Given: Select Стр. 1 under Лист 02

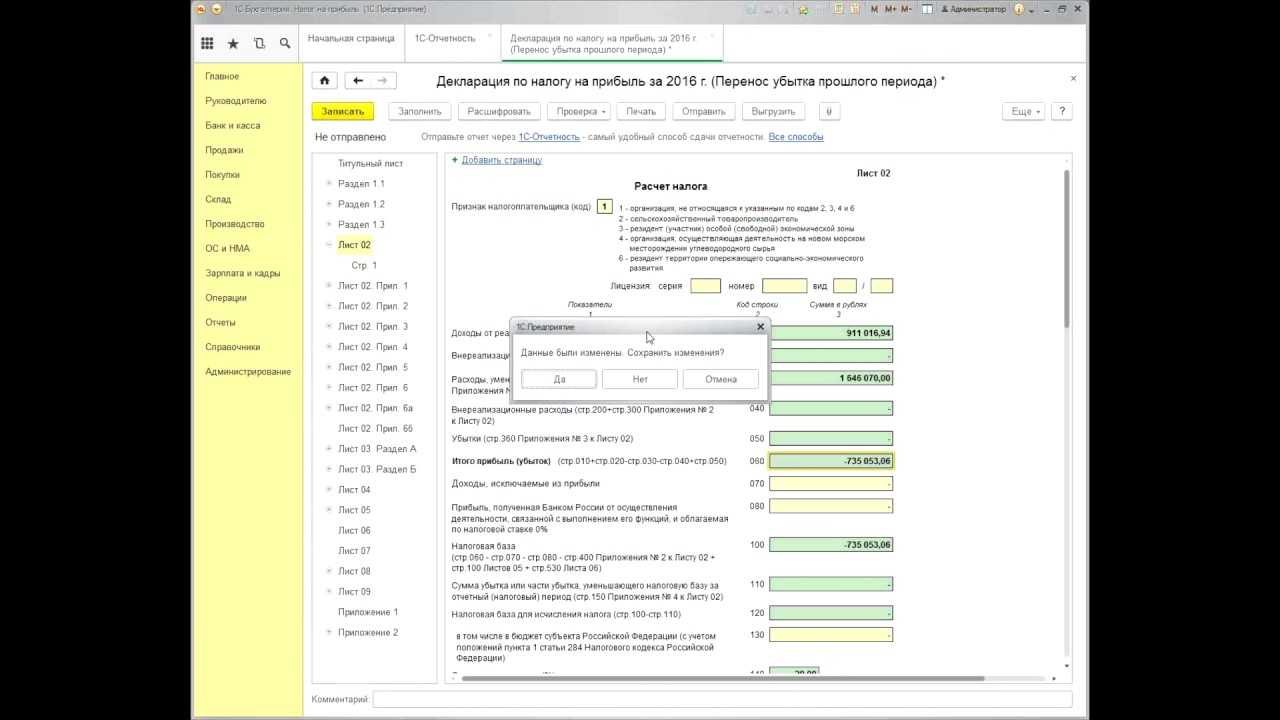Looking at the screenshot, I should point(364,265).
